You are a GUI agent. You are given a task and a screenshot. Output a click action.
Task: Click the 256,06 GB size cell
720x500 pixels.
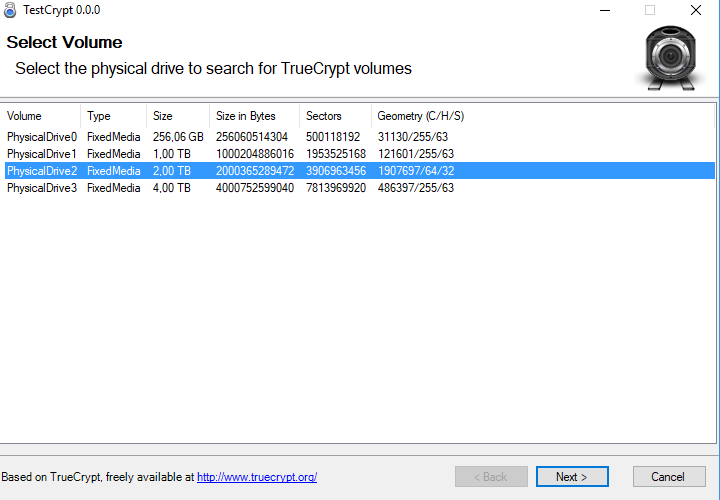(178, 137)
